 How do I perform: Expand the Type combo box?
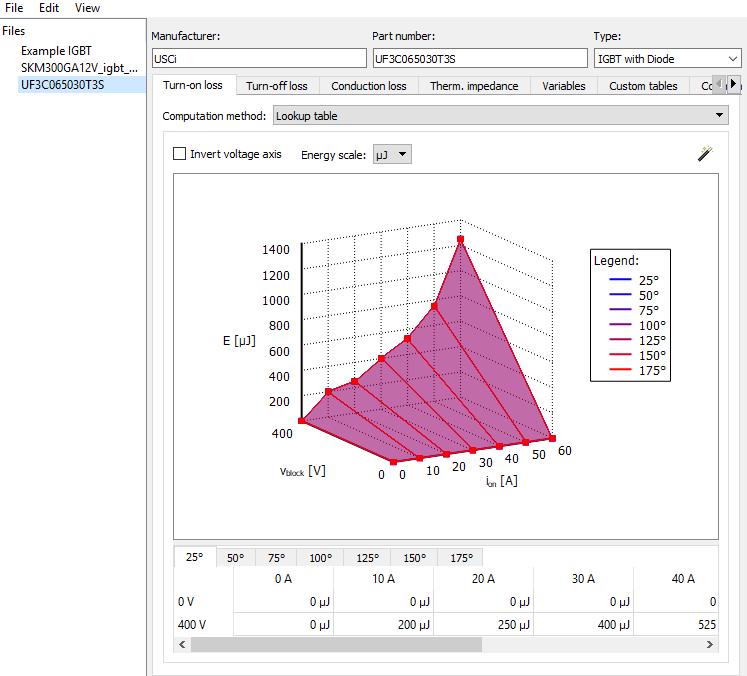667,59
